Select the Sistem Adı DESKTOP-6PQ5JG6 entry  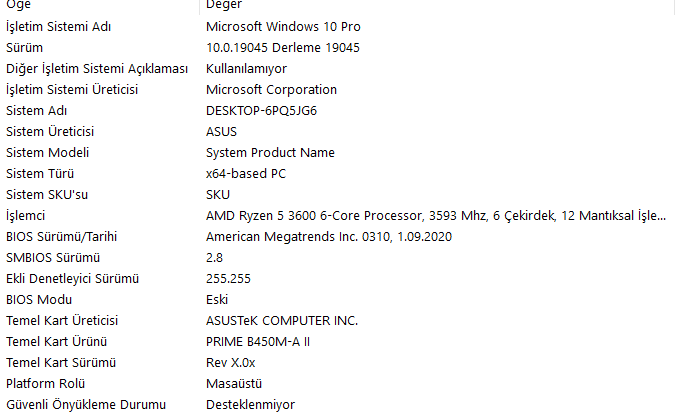coord(340,111)
